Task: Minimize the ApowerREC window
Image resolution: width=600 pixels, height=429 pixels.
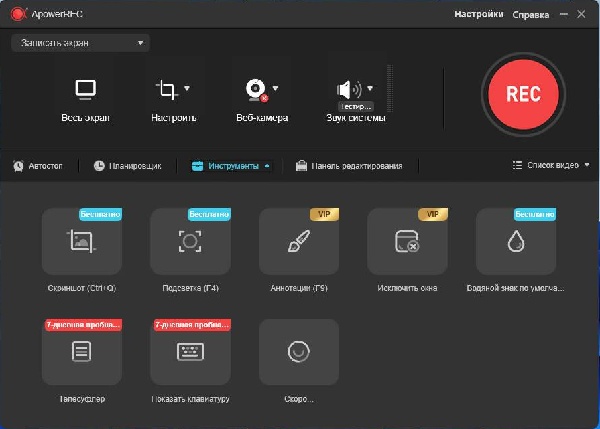Action: [x=564, y=14]
